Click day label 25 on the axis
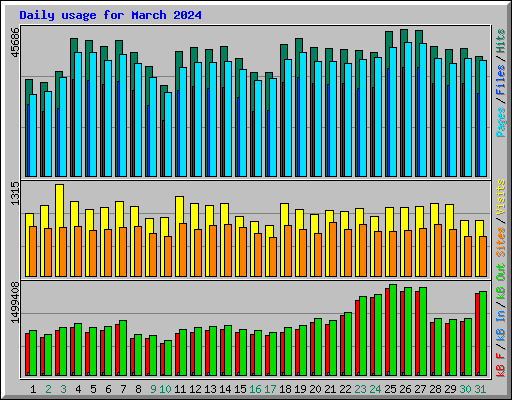This screenshot has width=512, height=400. tap(390, 389)
